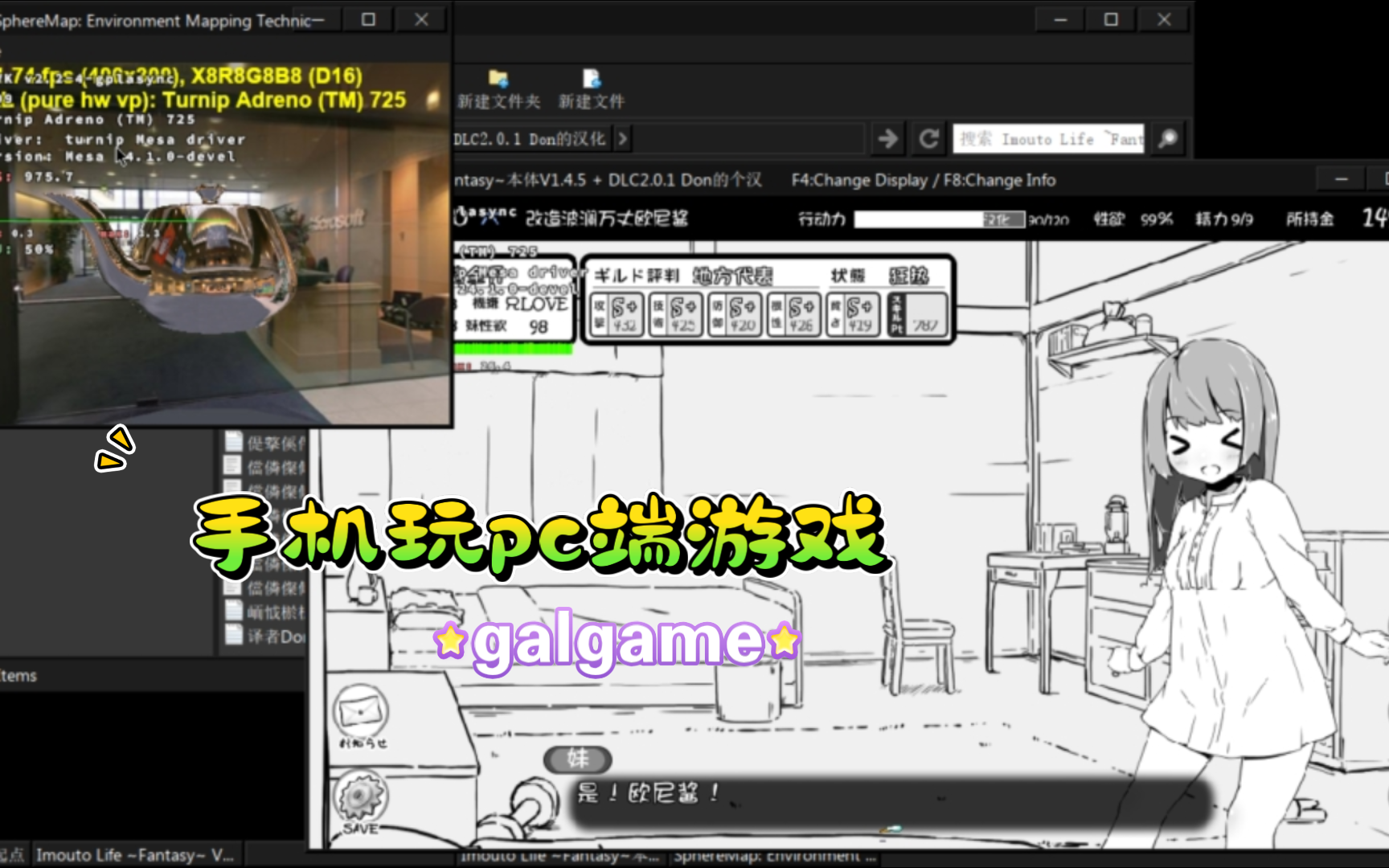The height and width of the screenshot is (868, 1389).
Task: Select the skill slot showing 425
Action: click(x=676, y=314)
